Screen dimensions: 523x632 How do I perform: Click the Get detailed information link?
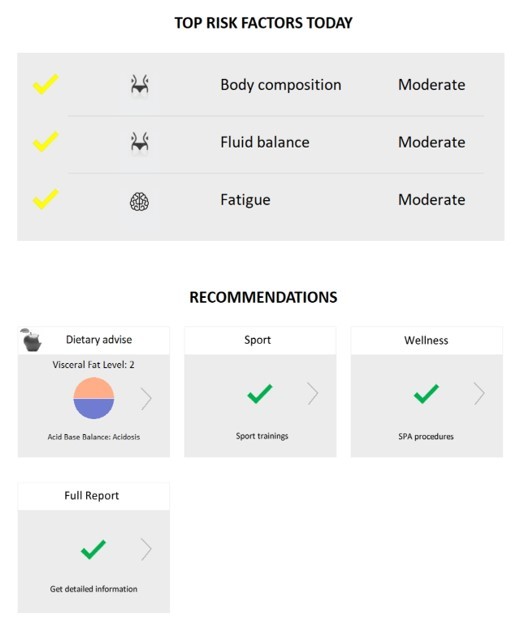93,589
